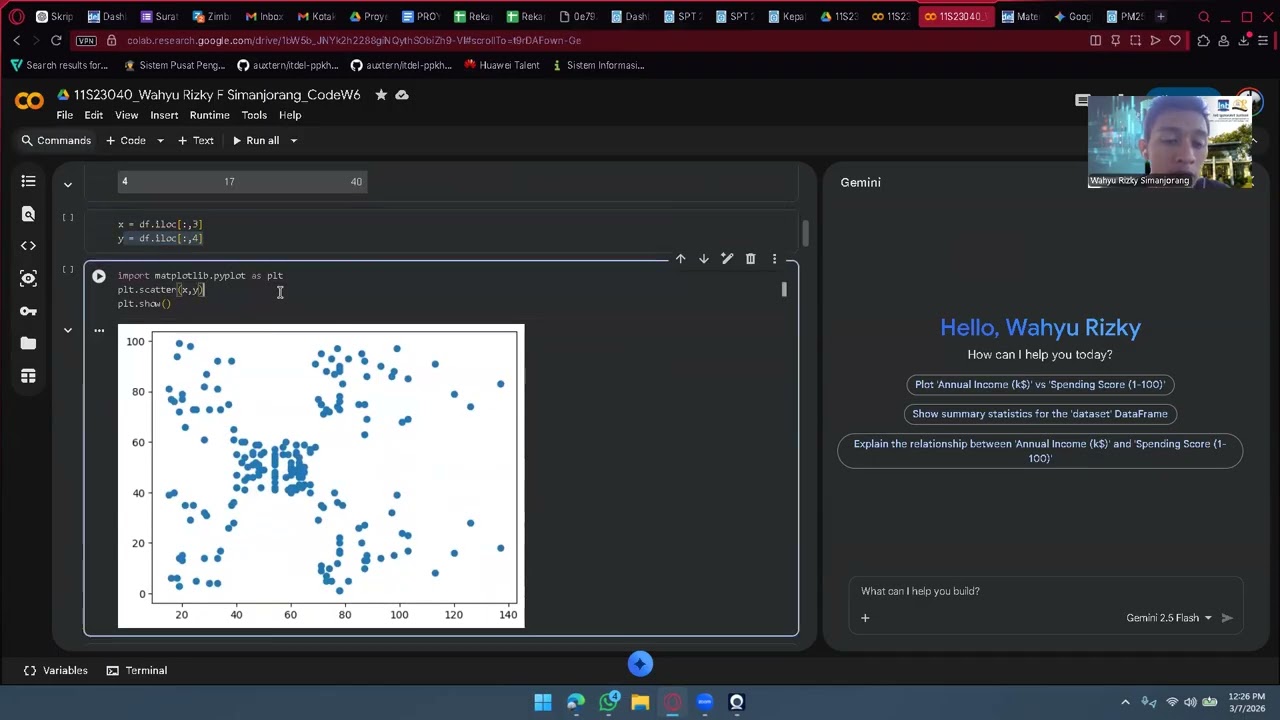
Task: Click the scatter plot output image
Action: 321,476
